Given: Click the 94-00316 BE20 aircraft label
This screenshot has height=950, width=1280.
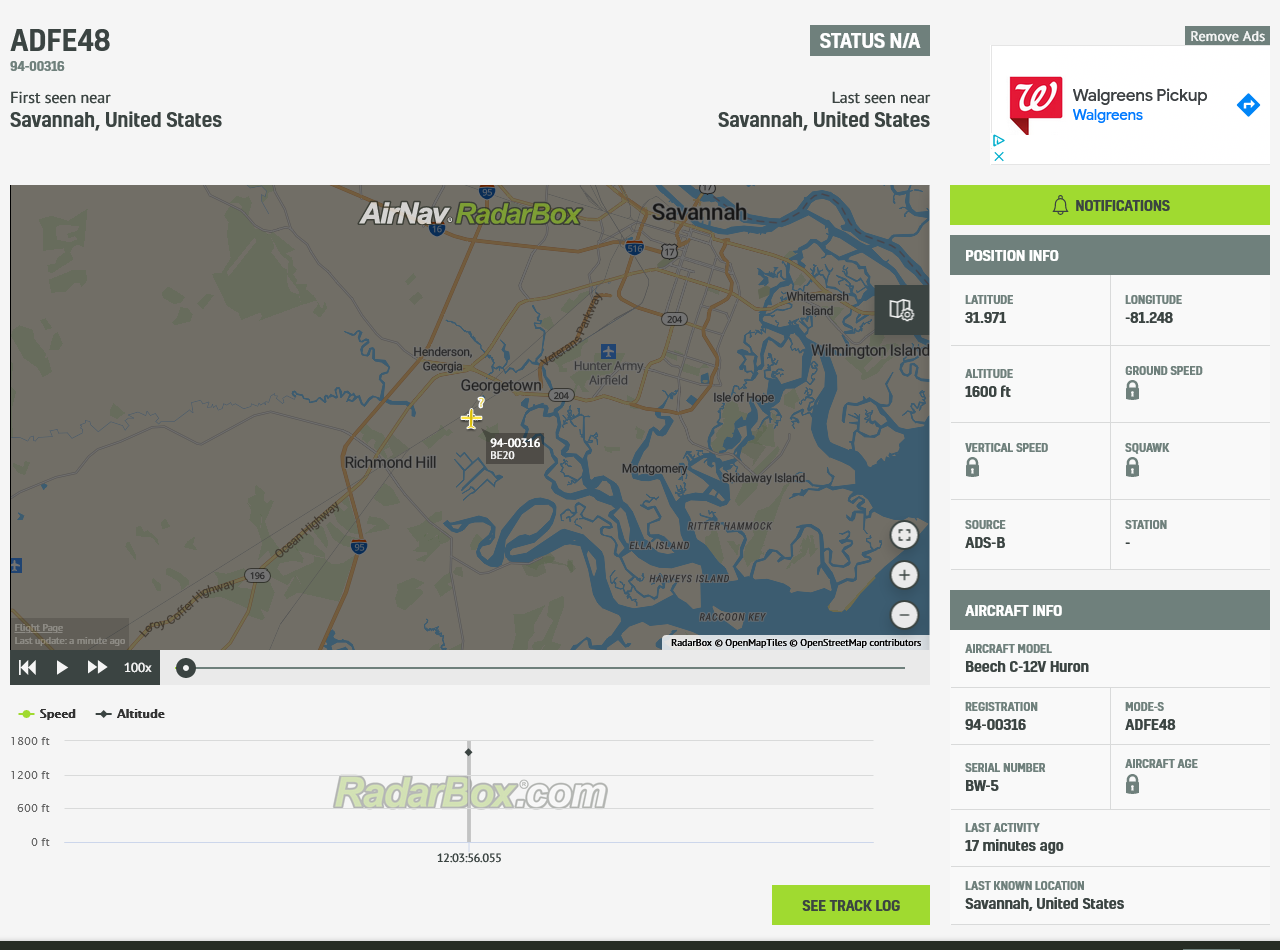Looking at the screenshot, I should 515,449.
